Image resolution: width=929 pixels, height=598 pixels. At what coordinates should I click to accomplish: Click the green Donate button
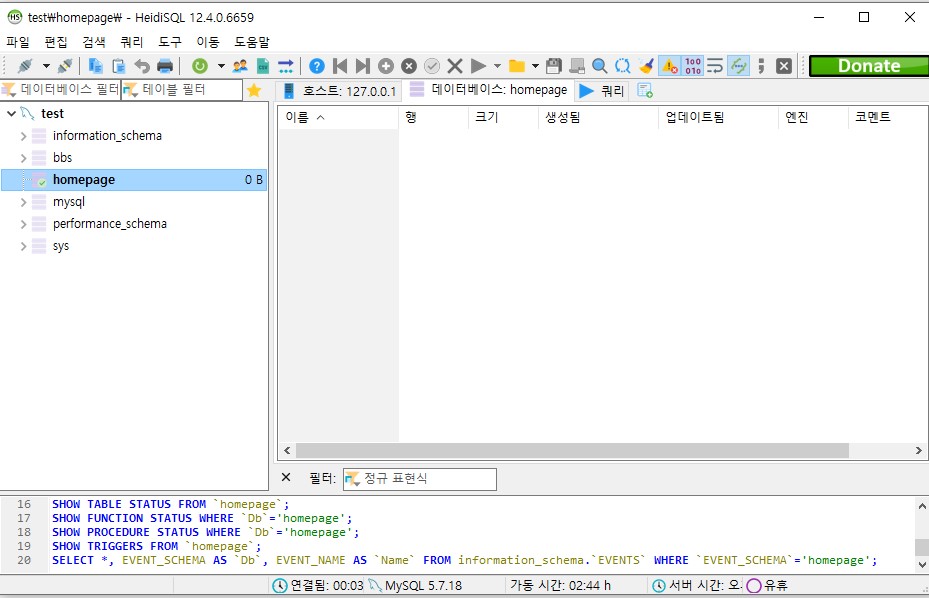(x=869, y=66)
